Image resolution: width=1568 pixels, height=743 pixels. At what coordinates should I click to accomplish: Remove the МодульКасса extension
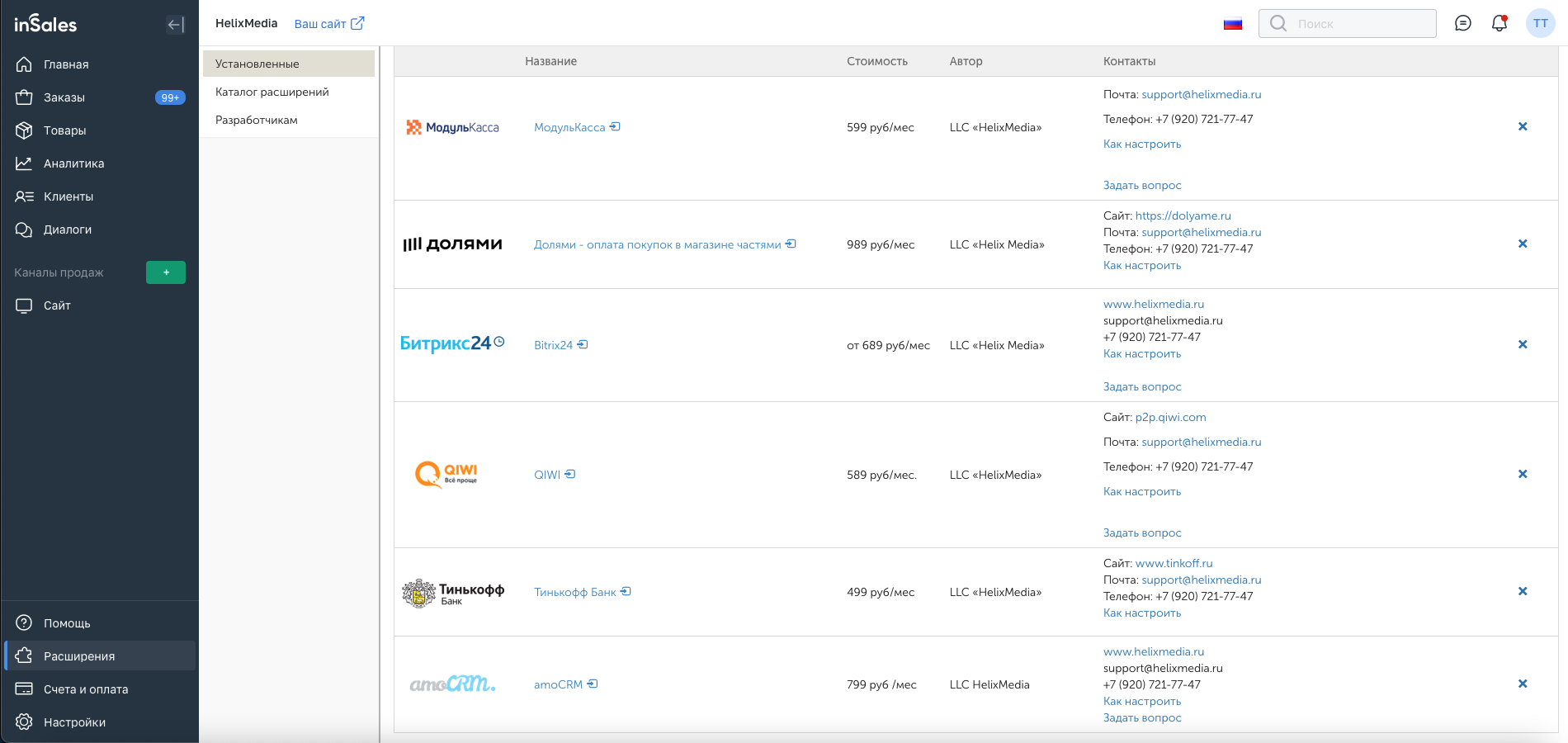coord(1523,126)
